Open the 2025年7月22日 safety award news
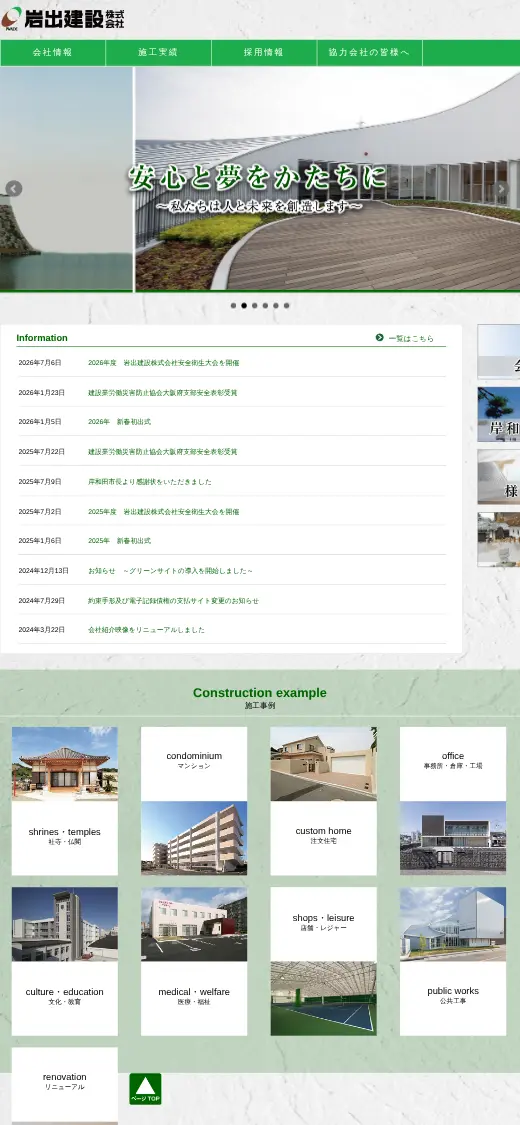This screenshot has height=1125, width=520. pyautogui.click(x=162, y=452)
